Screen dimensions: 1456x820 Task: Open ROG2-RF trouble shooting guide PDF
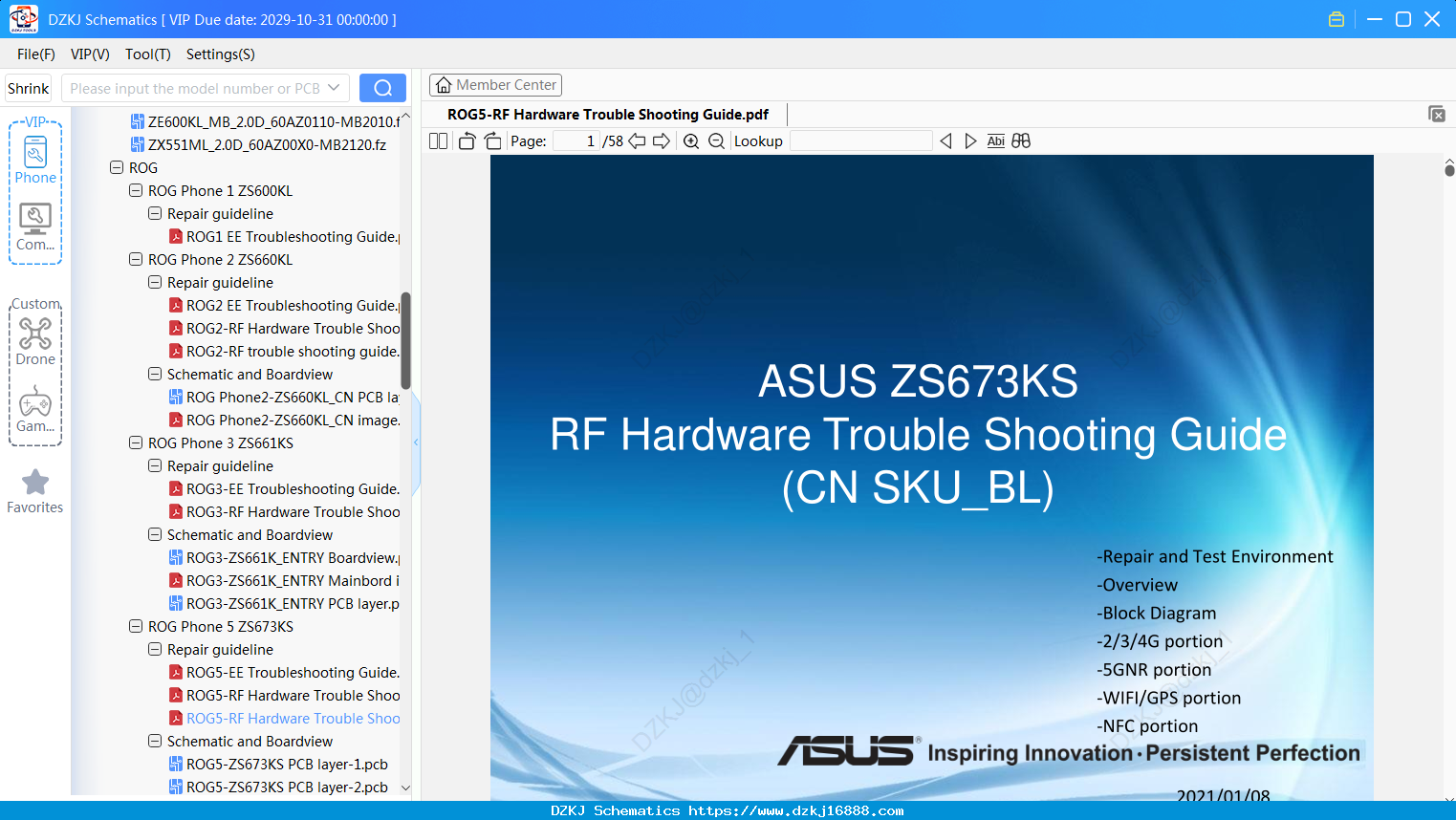click(x=284, y=352)
